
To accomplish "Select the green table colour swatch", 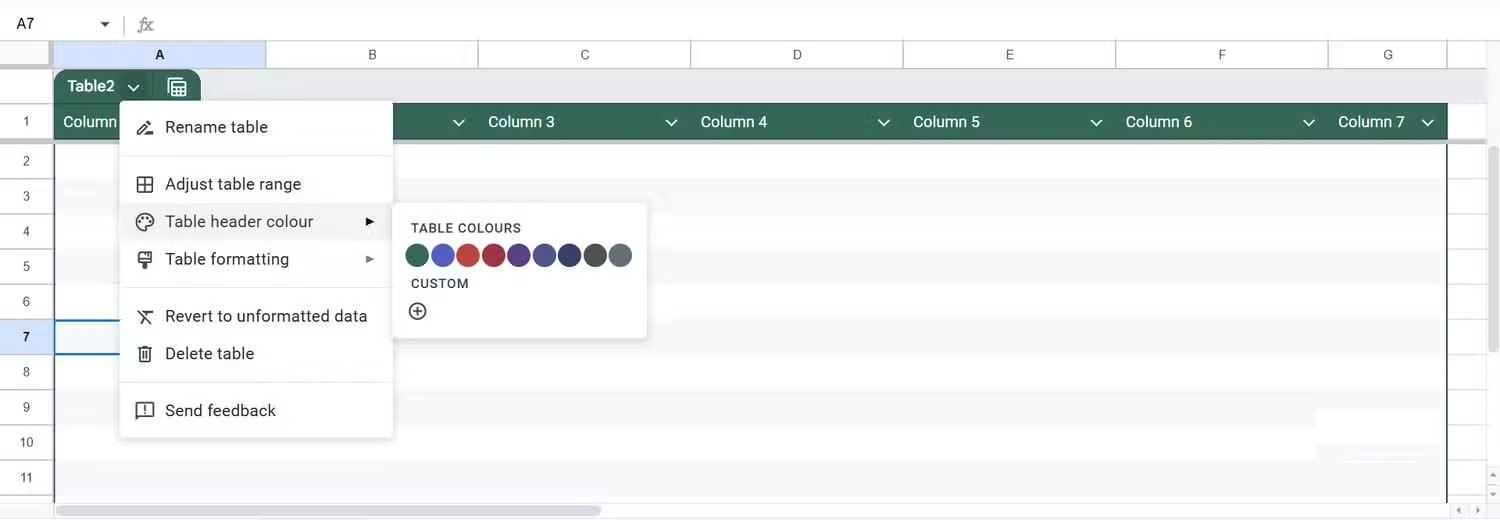I will pyautogui.click(x=417, y=255).
